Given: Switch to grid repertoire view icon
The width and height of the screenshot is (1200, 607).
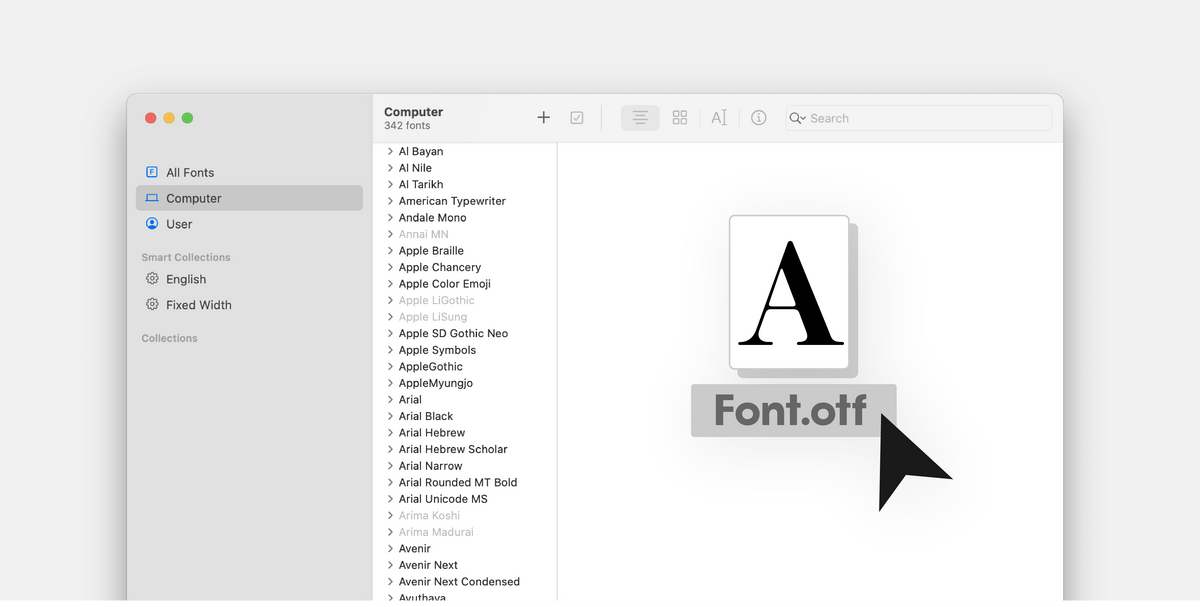Looking at the screenshot, I should 680,118.
